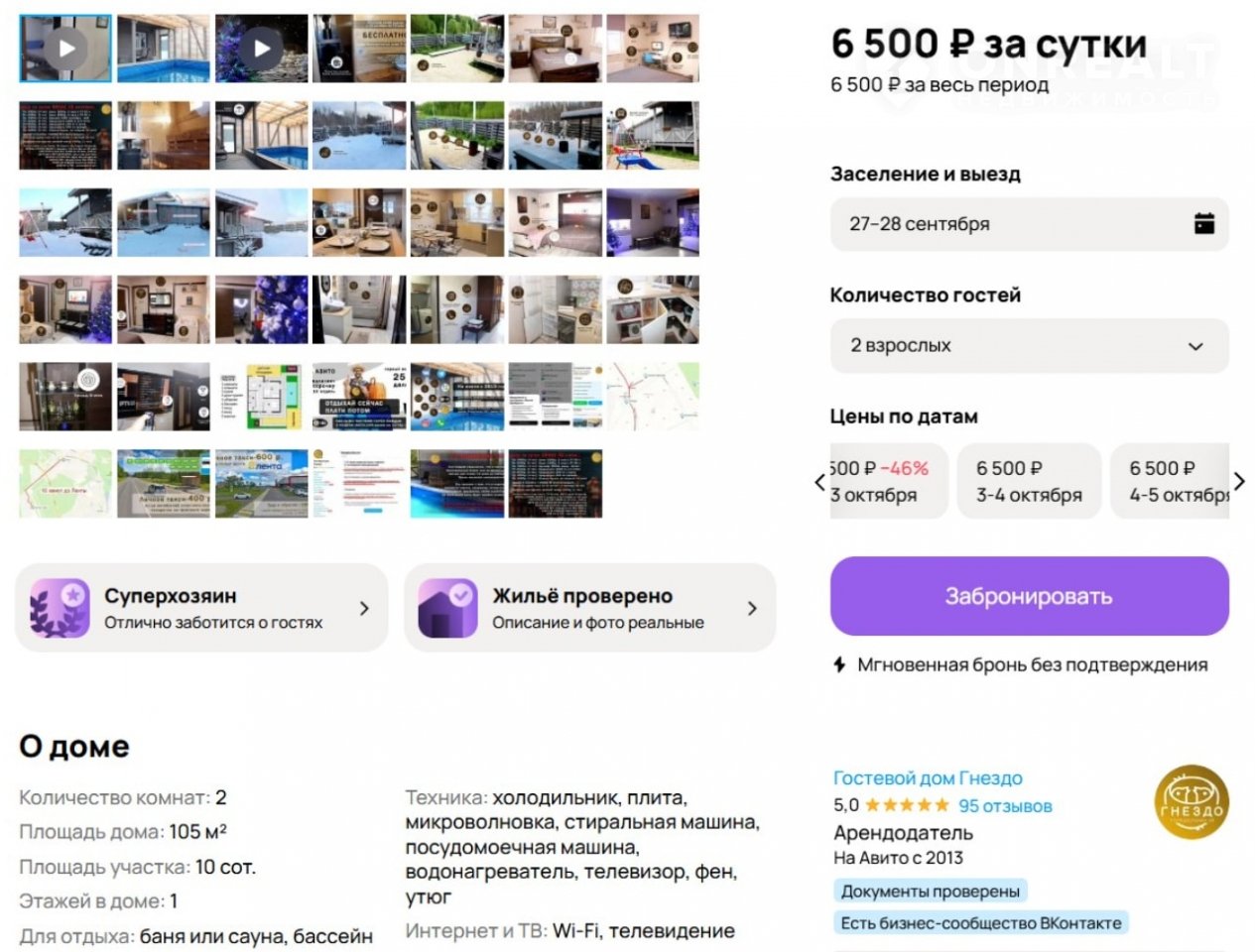Click the 27–28 сентября date field
Viewport: 1255px width, 952px height.
point(1012,223)
